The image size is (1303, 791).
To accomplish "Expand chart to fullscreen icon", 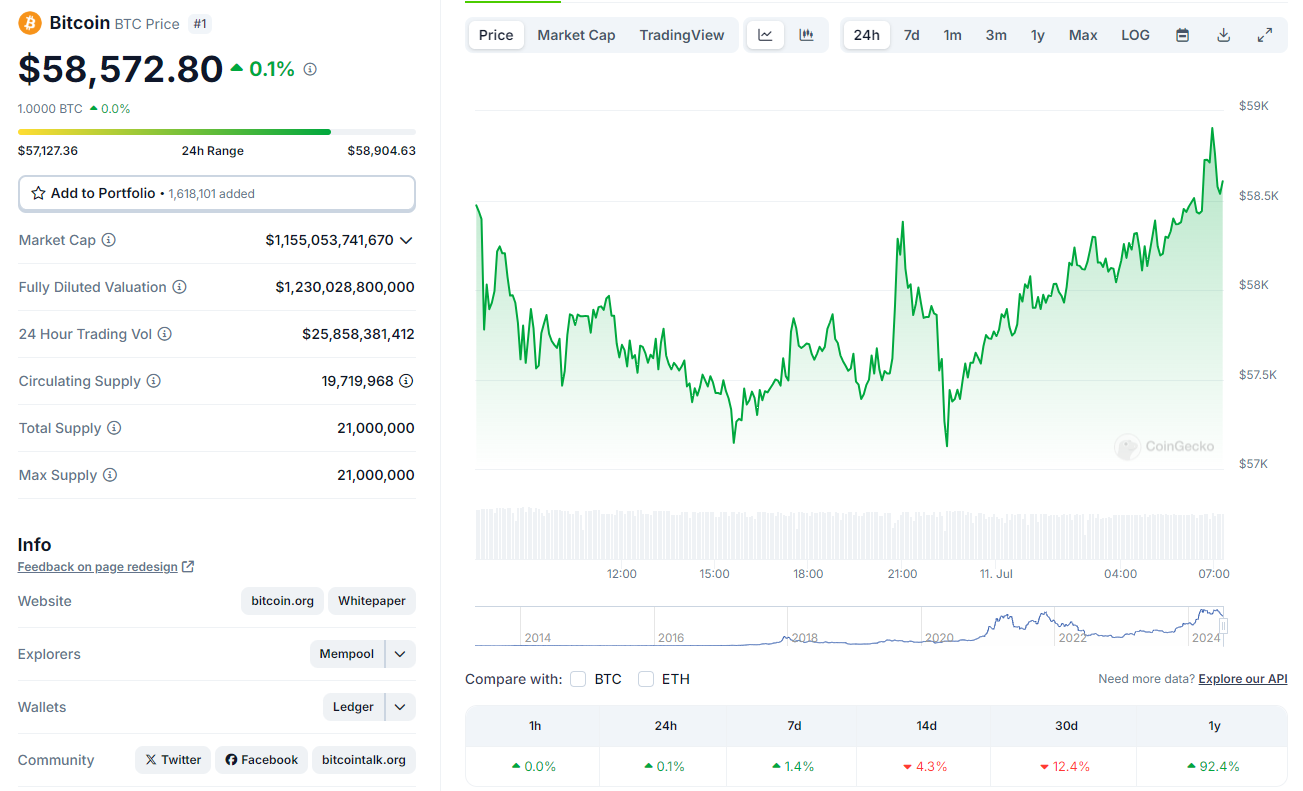I will (x=1265, y=35).
